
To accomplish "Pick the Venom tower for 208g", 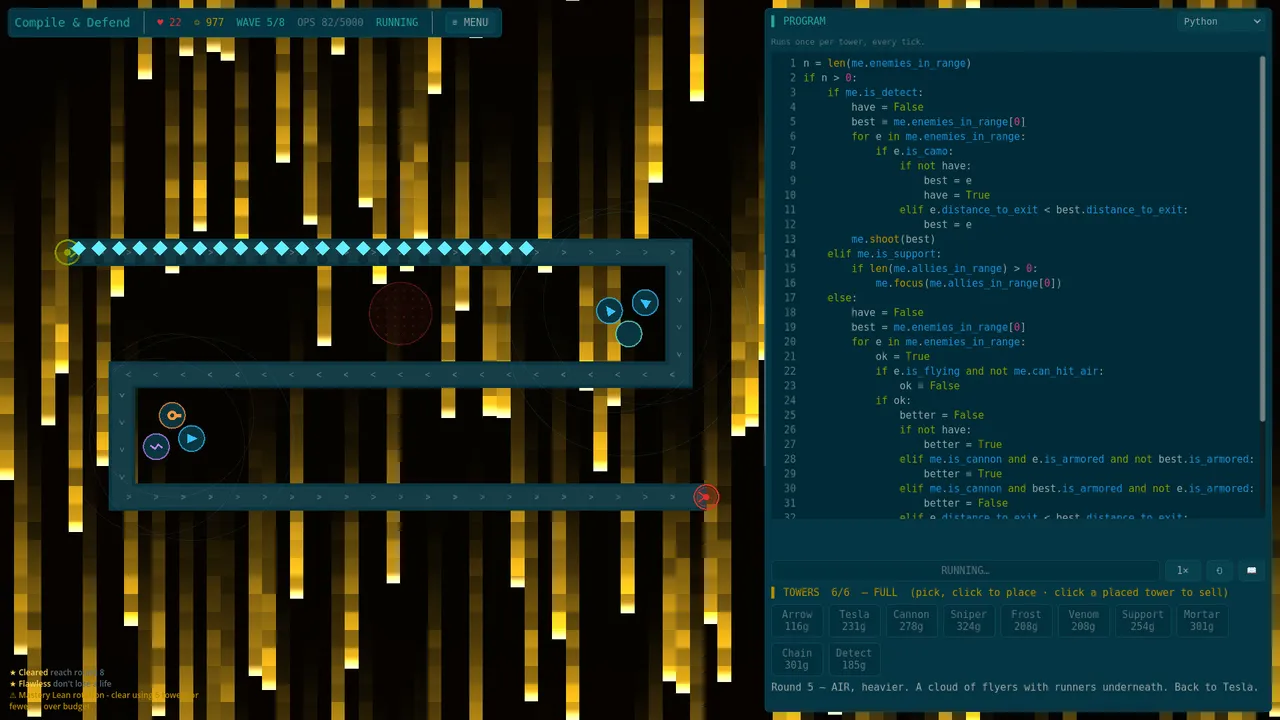I will pos(1083,620).
